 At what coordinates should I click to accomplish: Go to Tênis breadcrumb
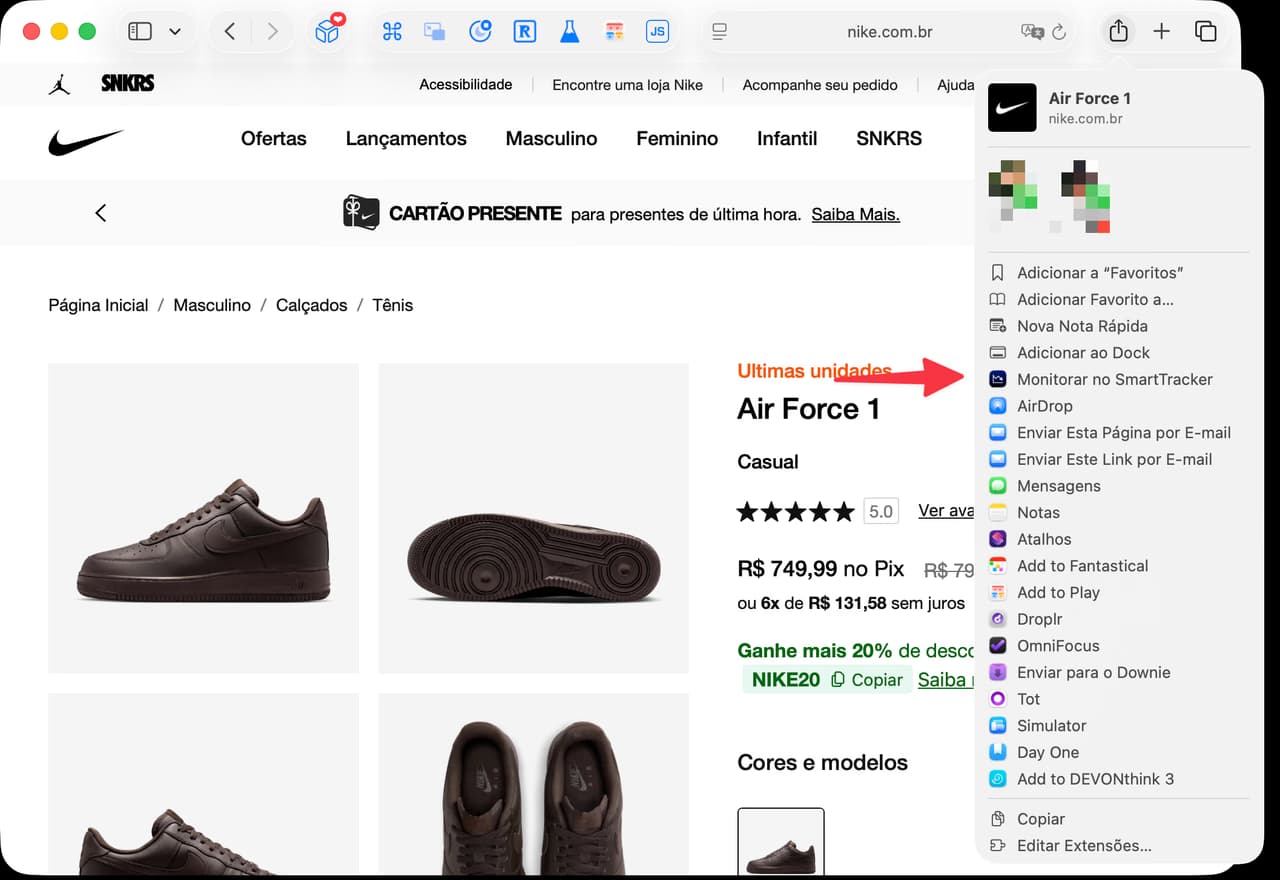(393, 305)
